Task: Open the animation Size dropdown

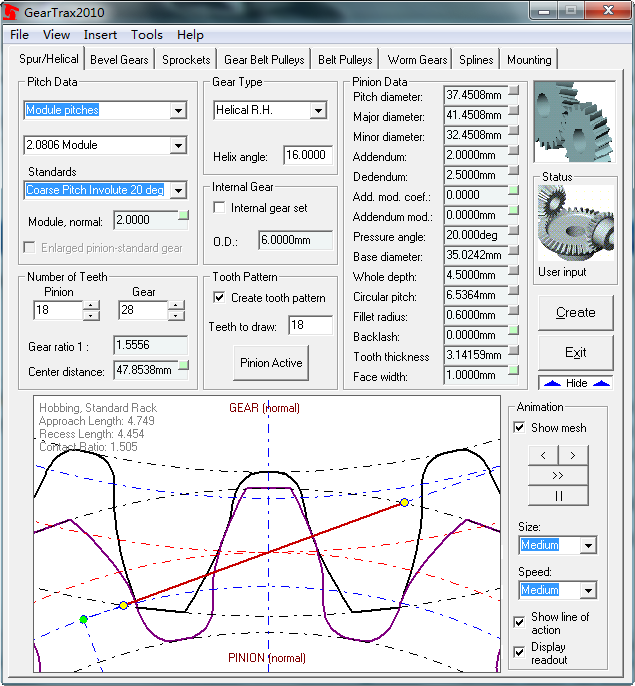Action: tap(588, 545)
